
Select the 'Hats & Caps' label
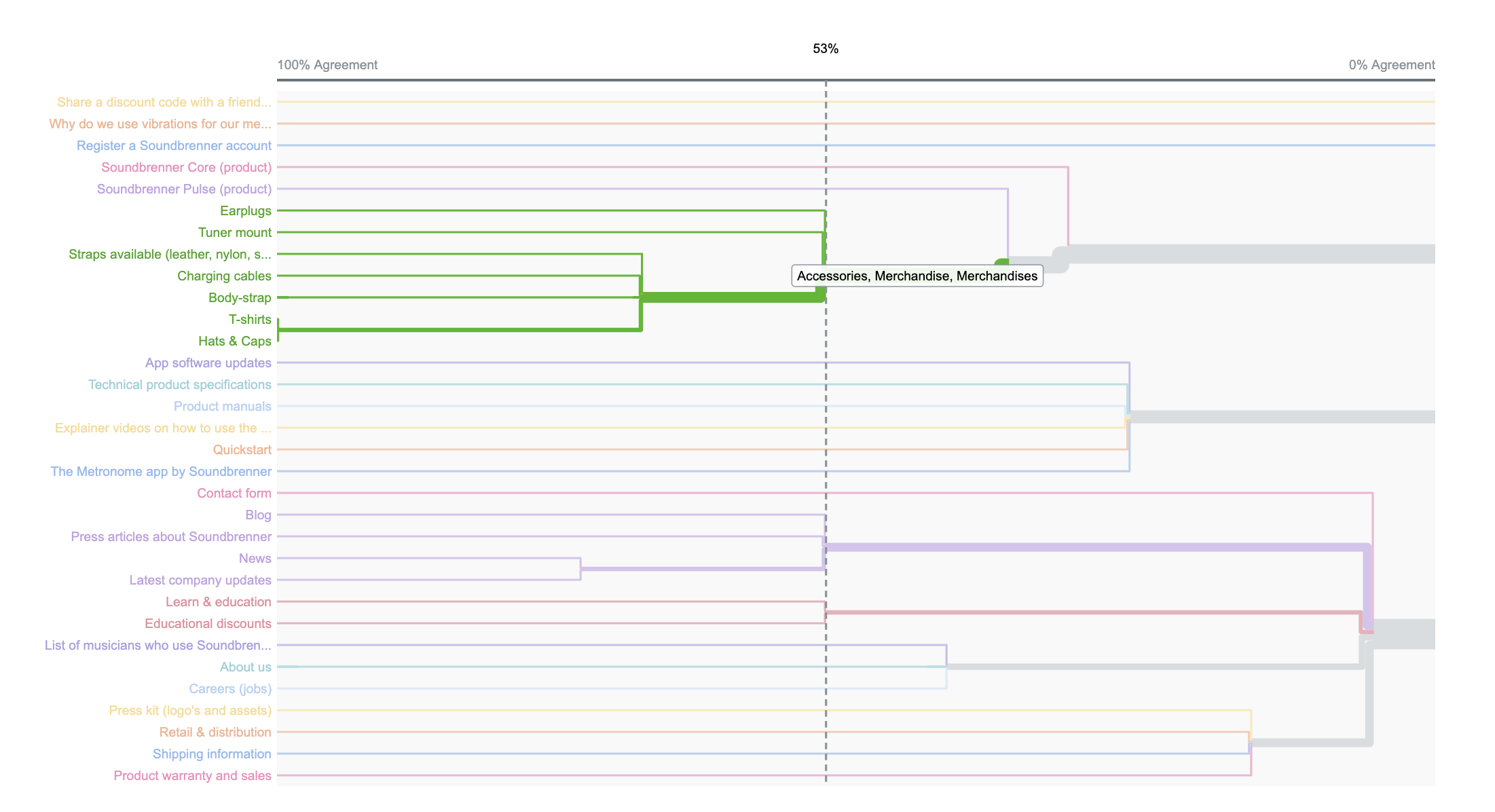(x=235, y=341)
